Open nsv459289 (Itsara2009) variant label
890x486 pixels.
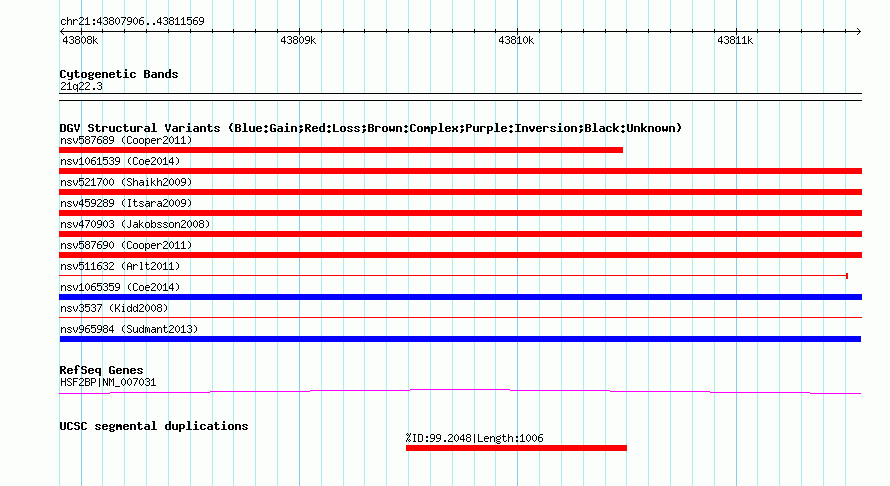(126, 203)
